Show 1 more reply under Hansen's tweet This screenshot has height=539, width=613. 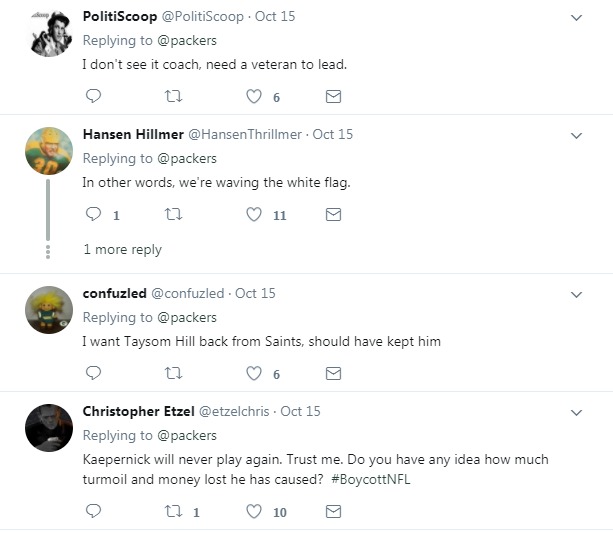[x=122, y=249]
